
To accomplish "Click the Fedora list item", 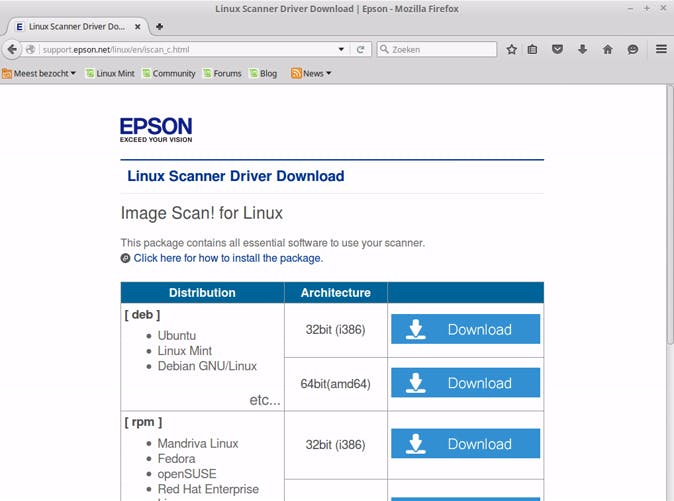I will click(176, 459).
